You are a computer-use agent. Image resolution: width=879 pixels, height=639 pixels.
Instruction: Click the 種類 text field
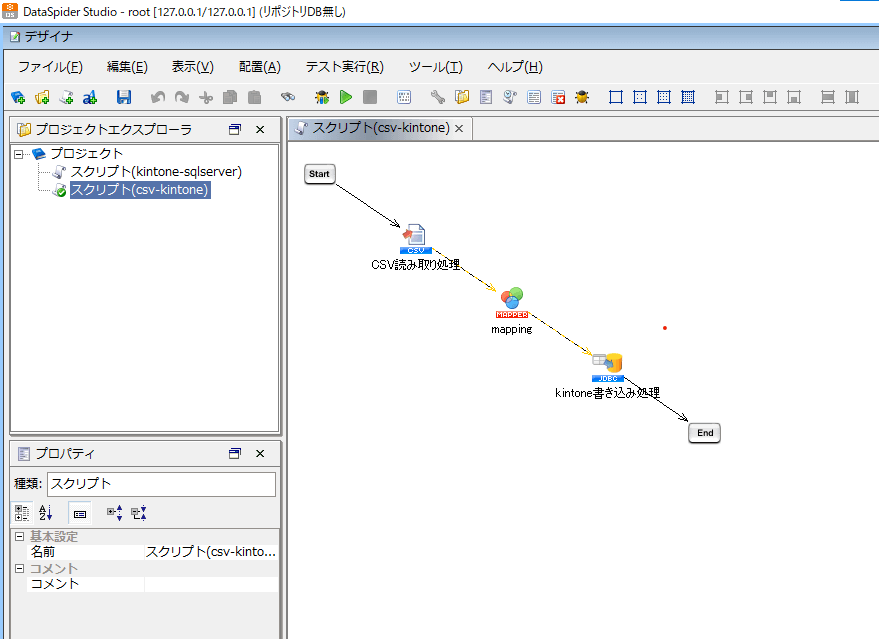[x=161, y=484]
